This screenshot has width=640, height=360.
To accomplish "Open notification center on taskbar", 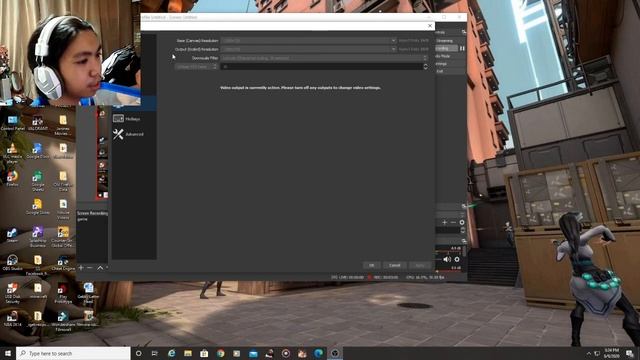I will pyautogui.click(x=630, y=353).
